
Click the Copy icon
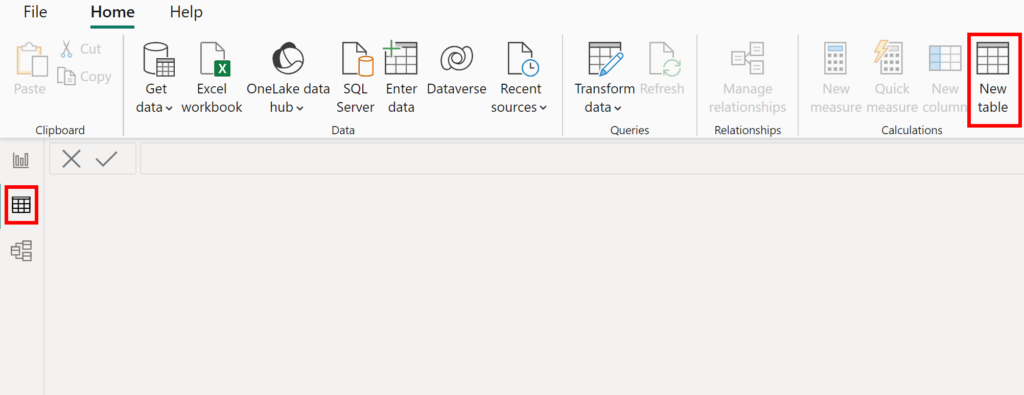coord(67,76)
